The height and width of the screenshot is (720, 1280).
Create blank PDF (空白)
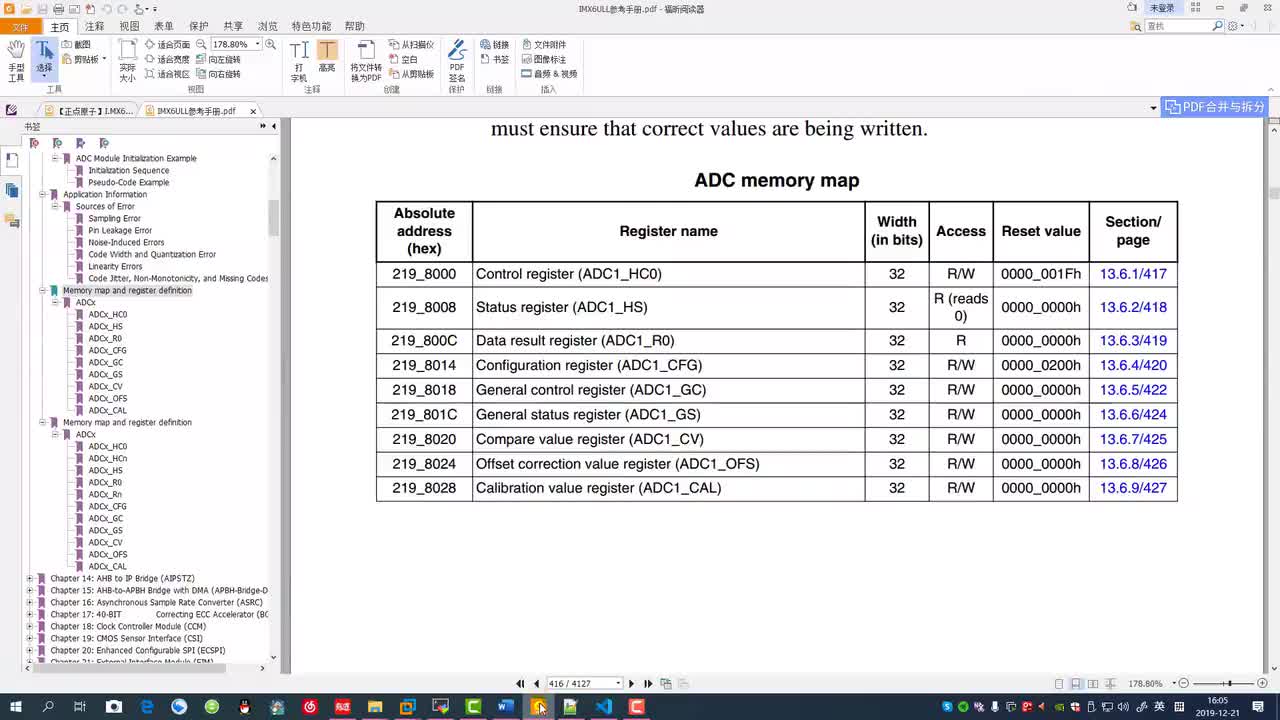coord(404,59)
